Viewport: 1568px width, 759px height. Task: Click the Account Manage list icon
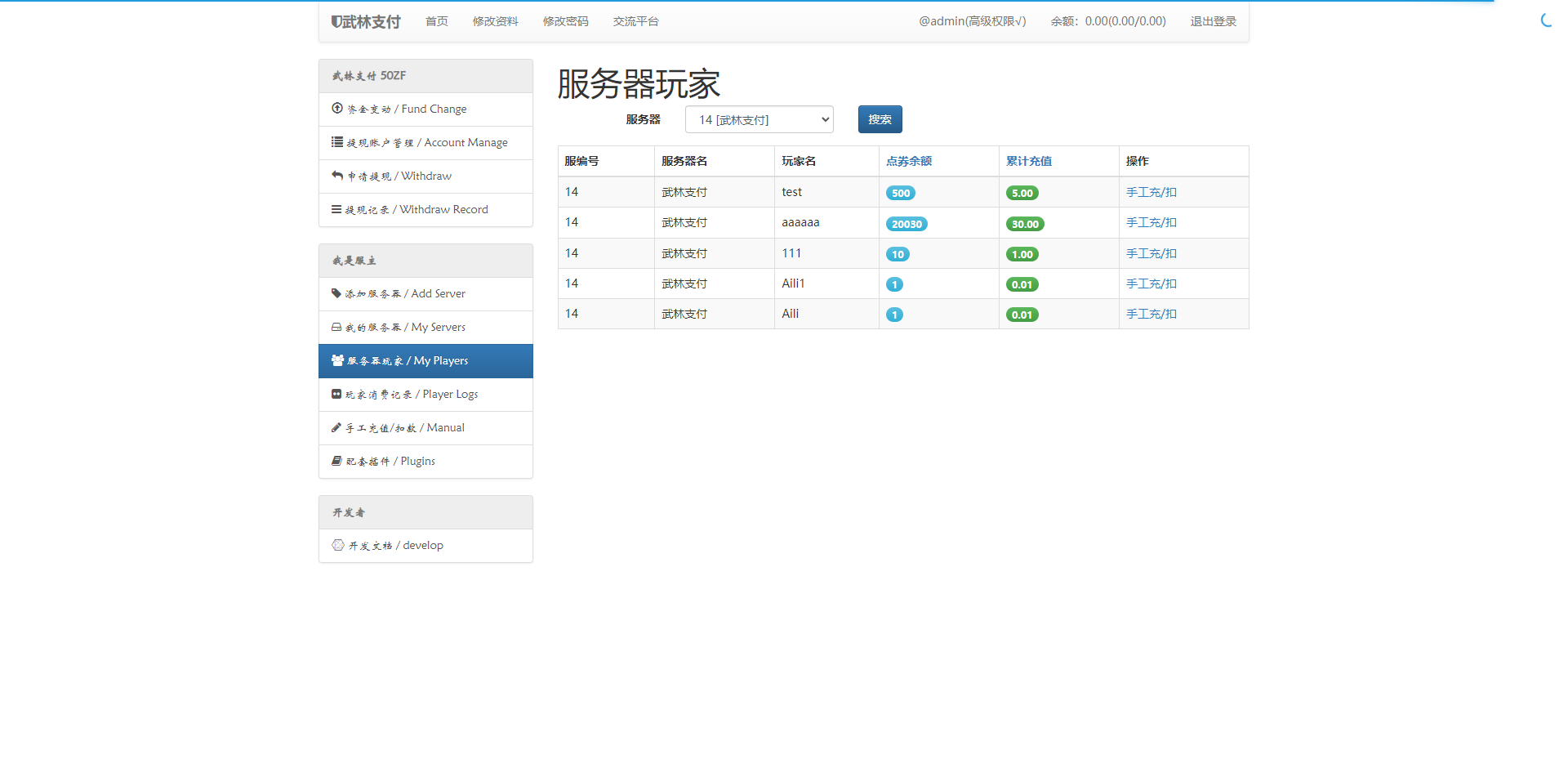point(337,141)
